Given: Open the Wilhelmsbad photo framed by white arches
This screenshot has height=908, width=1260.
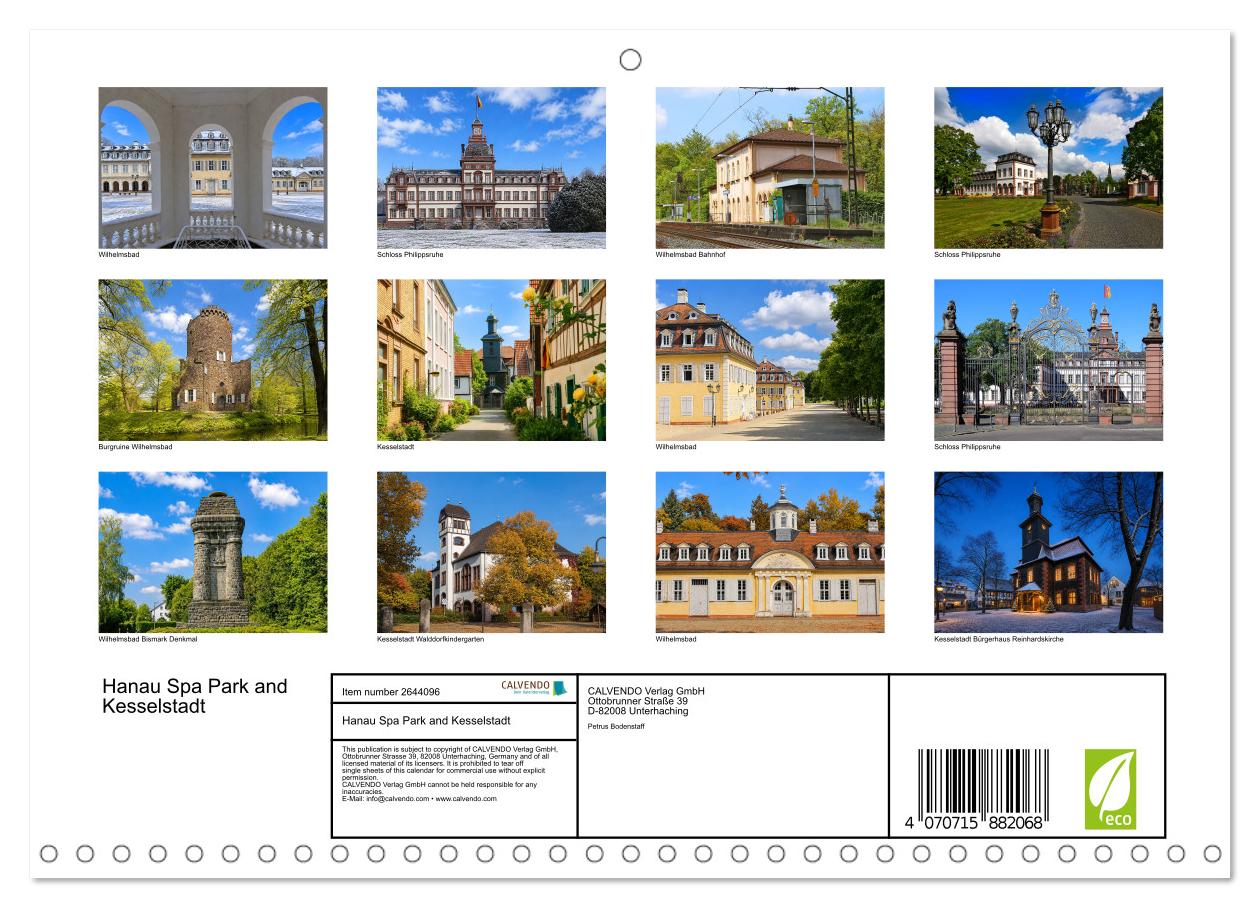Looking at the screenshot, I should click(212, 168).
